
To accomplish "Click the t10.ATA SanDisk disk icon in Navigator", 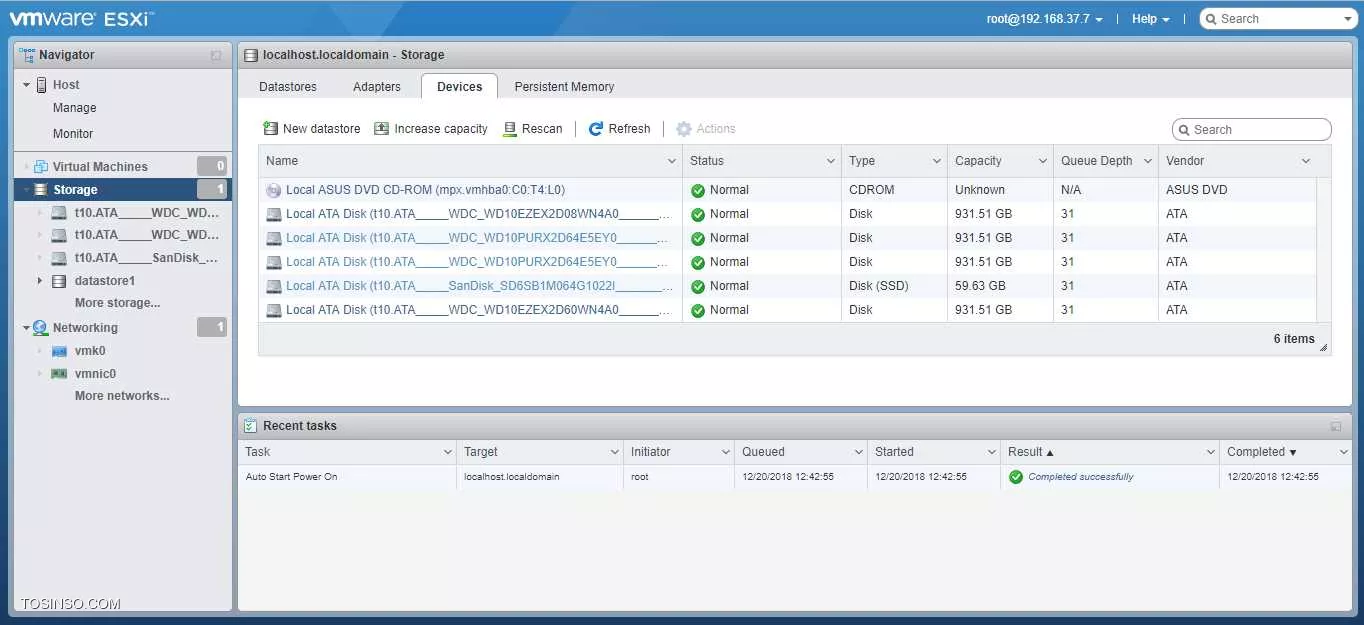I will pyautogui.click(x=59, y=258).
